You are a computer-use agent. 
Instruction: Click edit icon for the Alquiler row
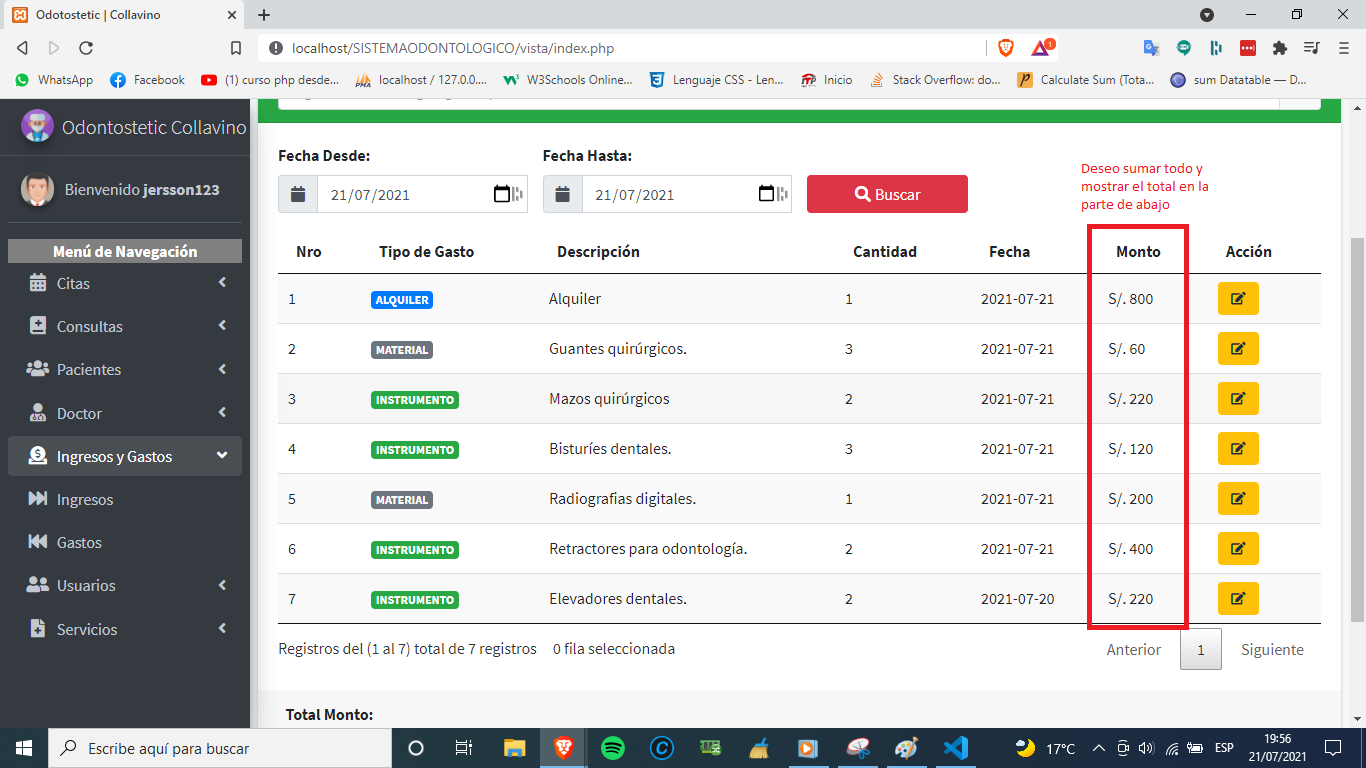1237,299
